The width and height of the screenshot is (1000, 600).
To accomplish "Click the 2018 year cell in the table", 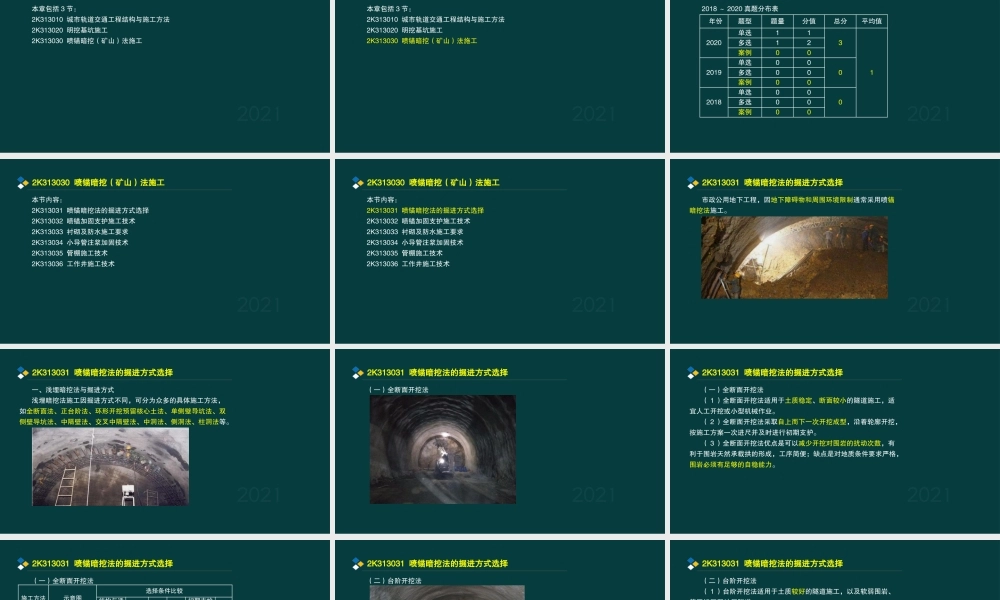I will [x=714, y=102].
